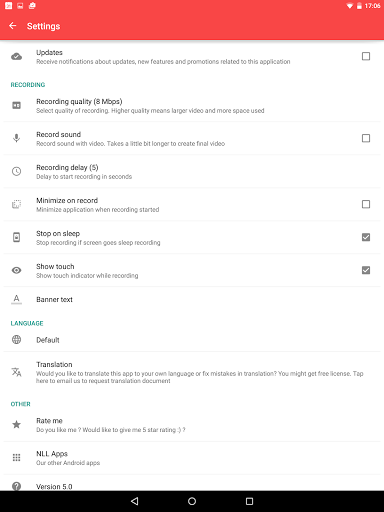
Task: Tap the Version 5.0 entry
Action: point(192,483)
